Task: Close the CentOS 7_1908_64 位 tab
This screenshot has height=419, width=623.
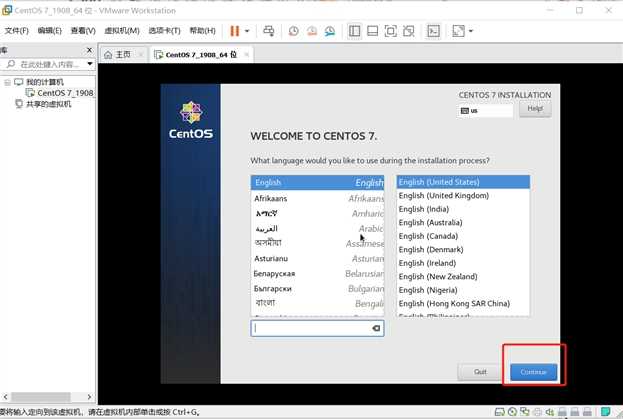Action: coord(247,55)
